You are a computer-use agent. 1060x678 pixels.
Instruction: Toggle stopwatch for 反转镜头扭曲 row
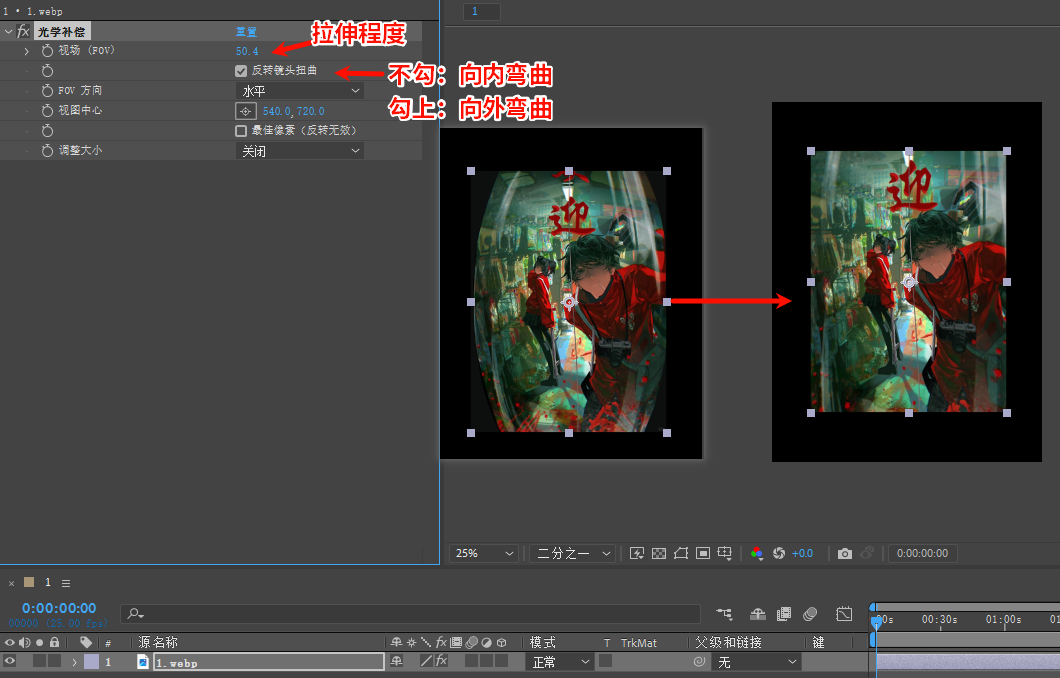47,70
